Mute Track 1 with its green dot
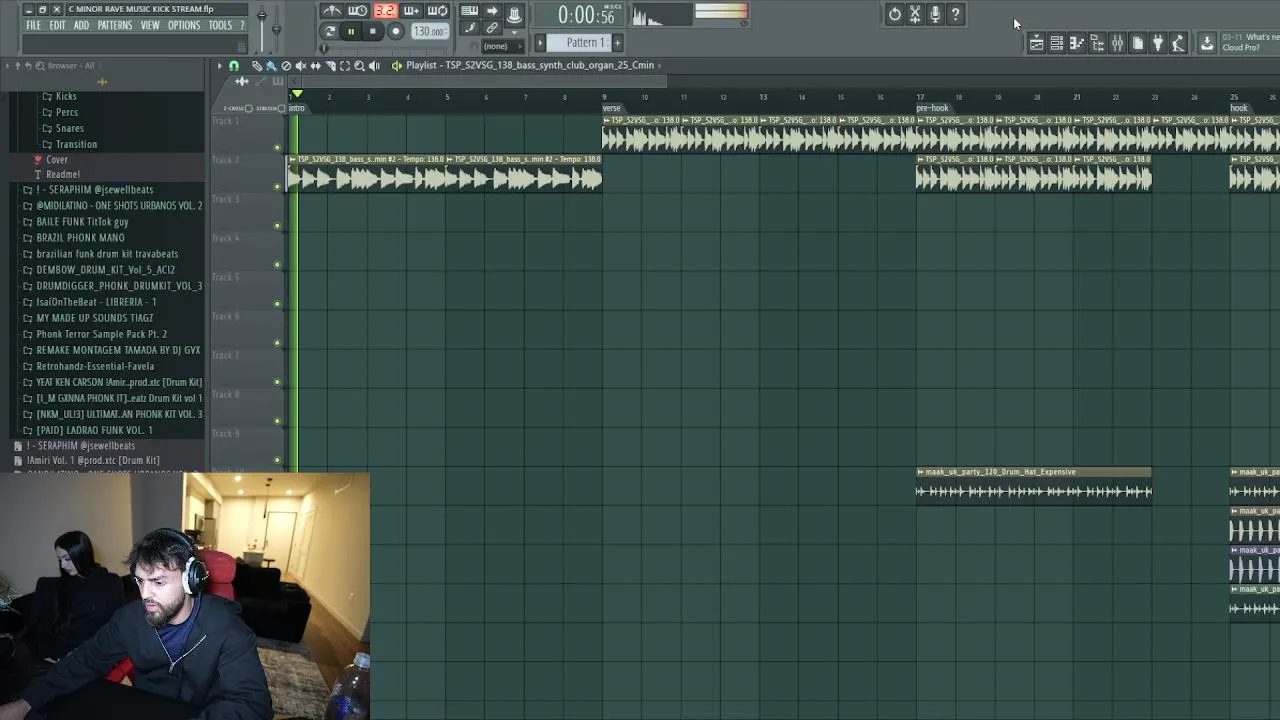The width and height of the screenshot is (1280, 720). pos(277,148)
